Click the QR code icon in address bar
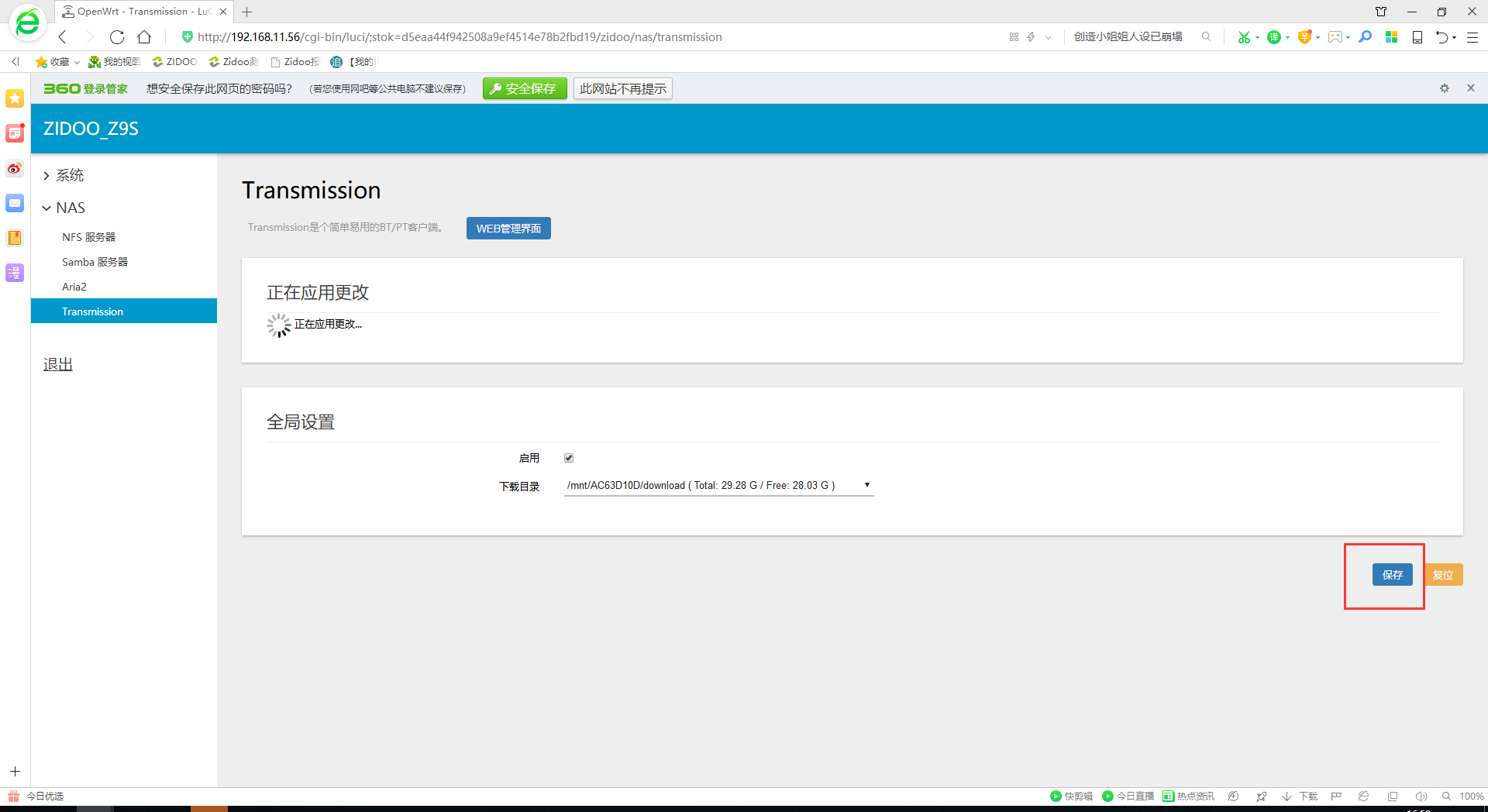This screenshot has height=812, width=1488. (1014, 37)
